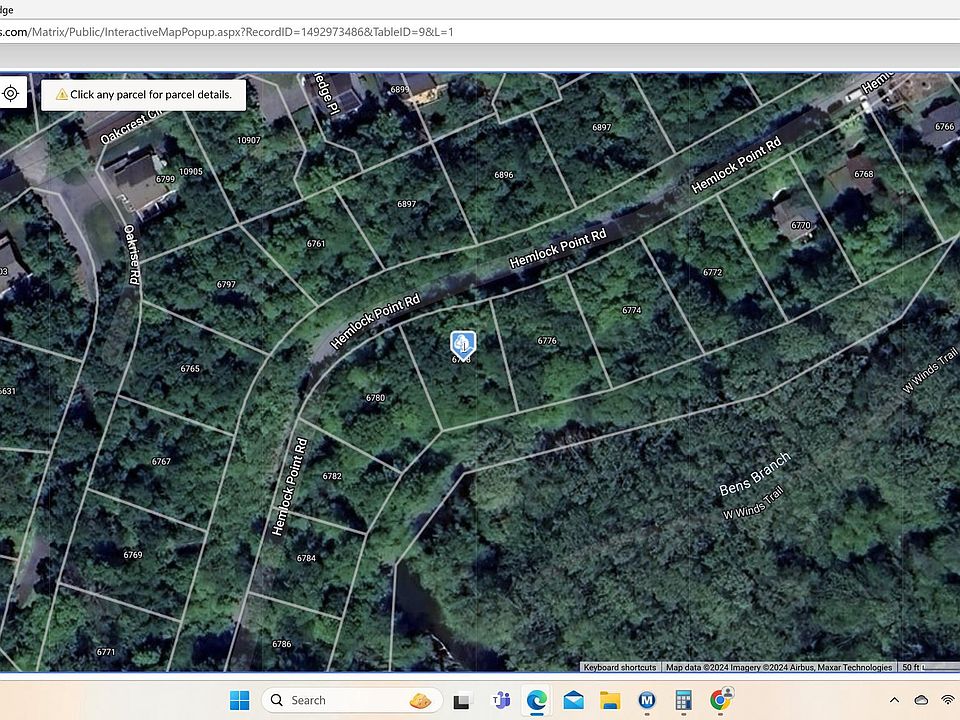Select parcel 6776 on the map

tap(547, 340)
